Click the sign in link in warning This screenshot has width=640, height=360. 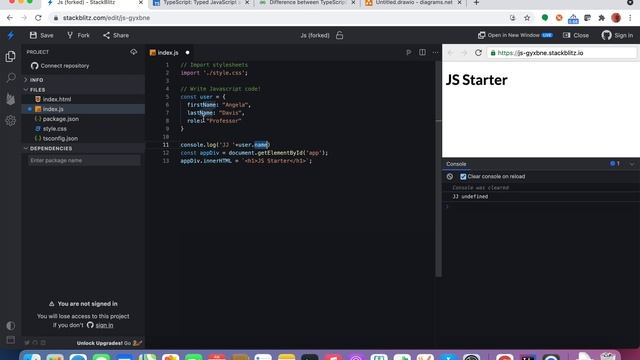coord(104,325)
